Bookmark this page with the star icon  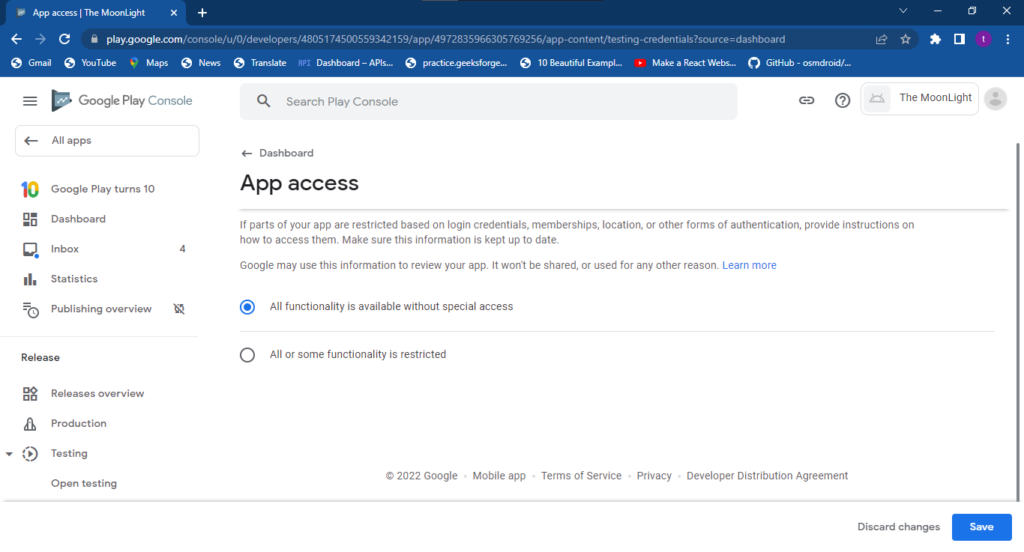pos(905,39)
